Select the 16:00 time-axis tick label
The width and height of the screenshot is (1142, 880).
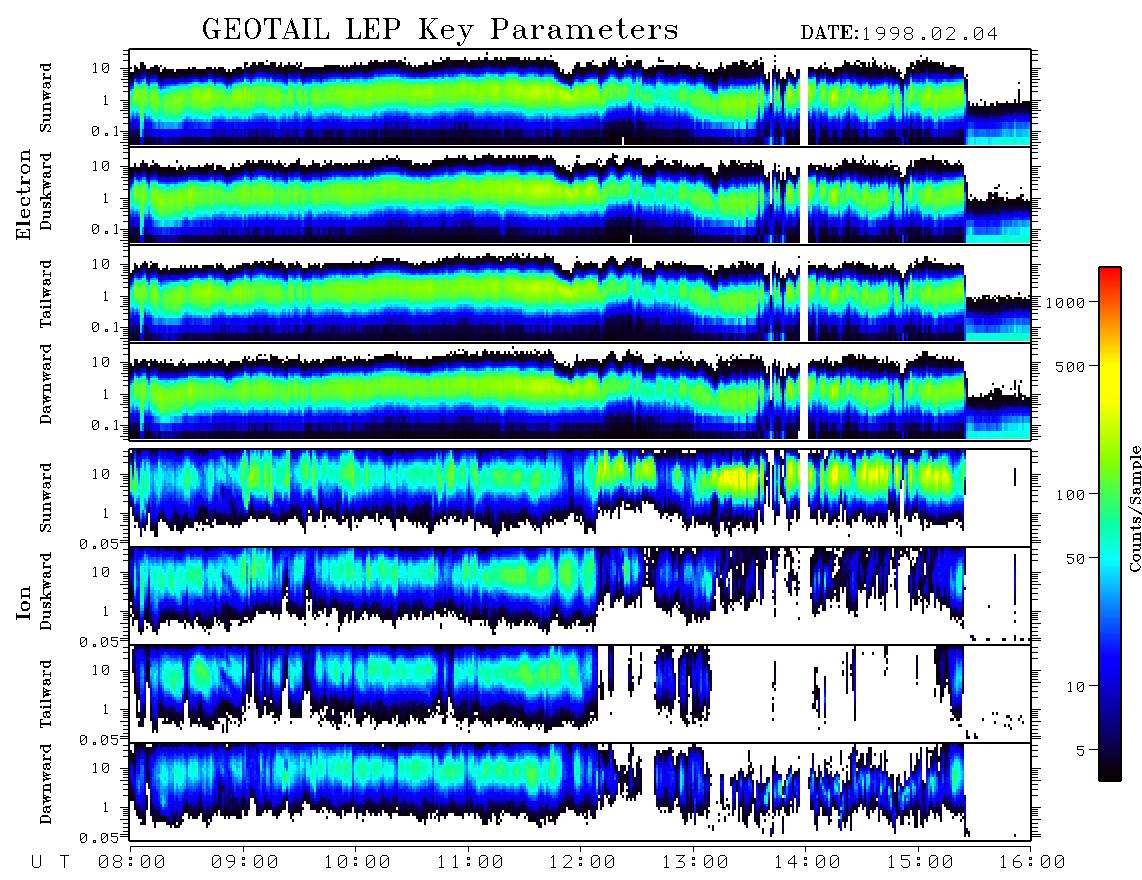1031,862
